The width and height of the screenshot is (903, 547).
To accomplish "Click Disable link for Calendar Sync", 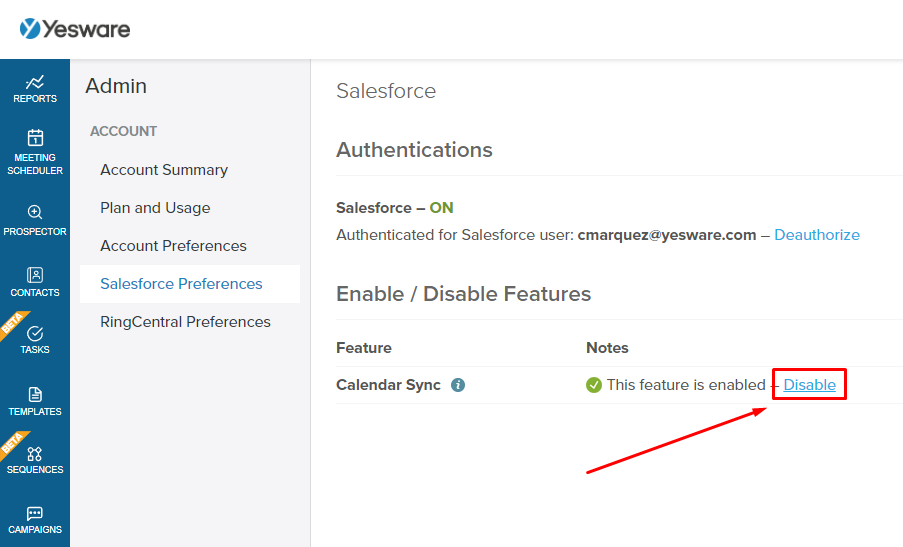I will 809,385.
